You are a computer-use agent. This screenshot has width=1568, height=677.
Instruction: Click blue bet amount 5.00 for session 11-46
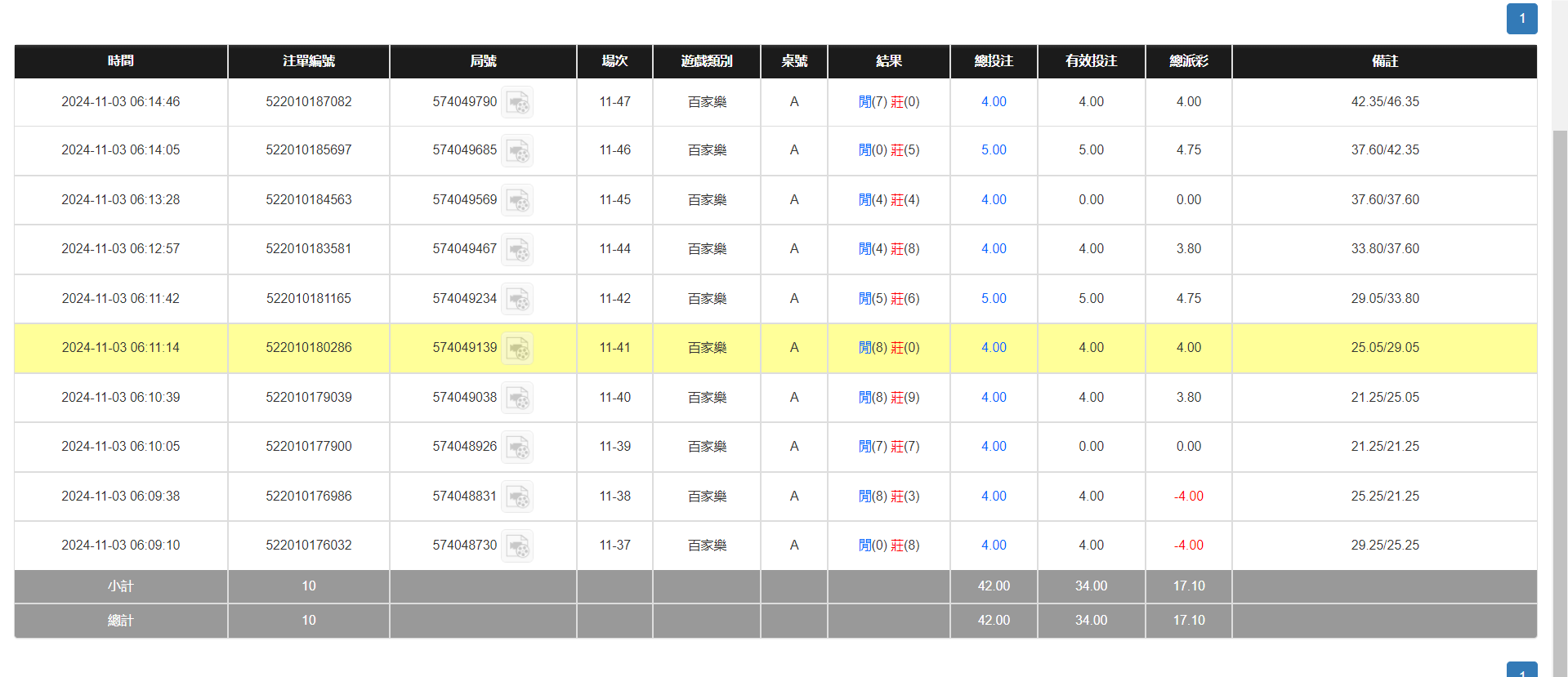(x=994, y=150)
